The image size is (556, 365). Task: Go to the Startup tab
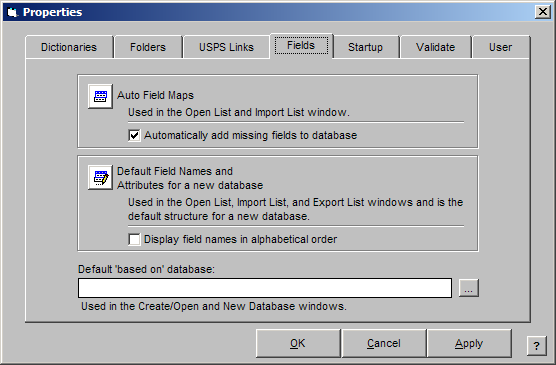pos(365,47)
